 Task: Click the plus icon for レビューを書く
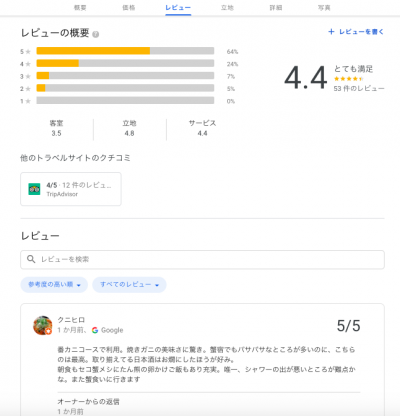click(331, 32)
